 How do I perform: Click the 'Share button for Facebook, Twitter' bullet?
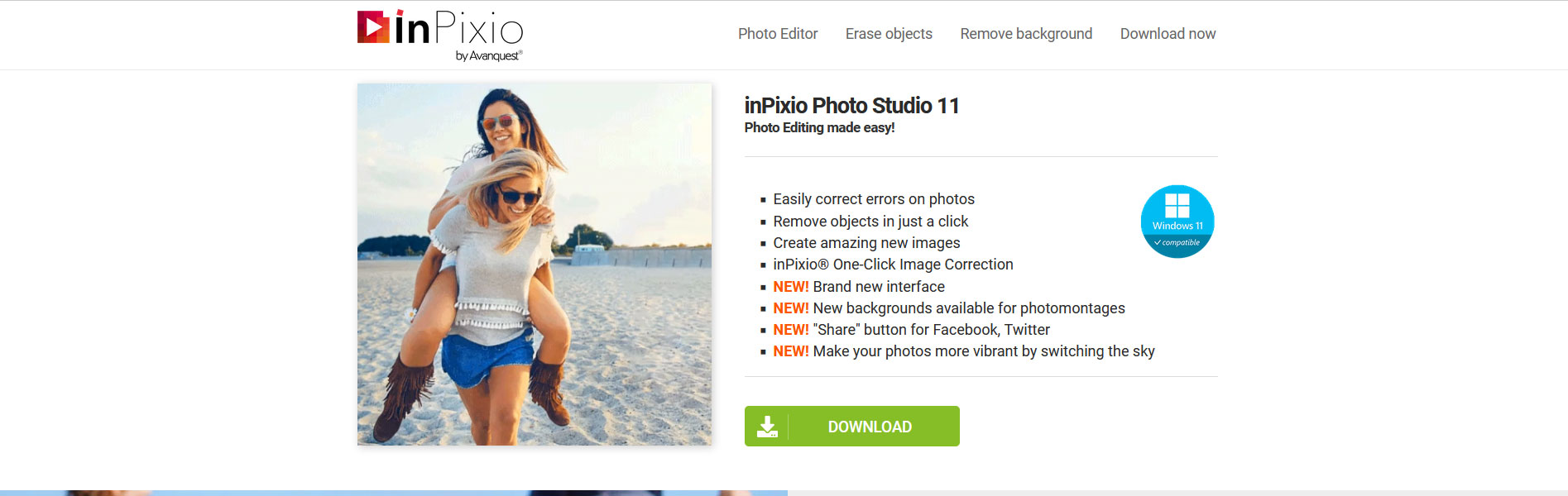pyautogui.click(x=911, y=330)
